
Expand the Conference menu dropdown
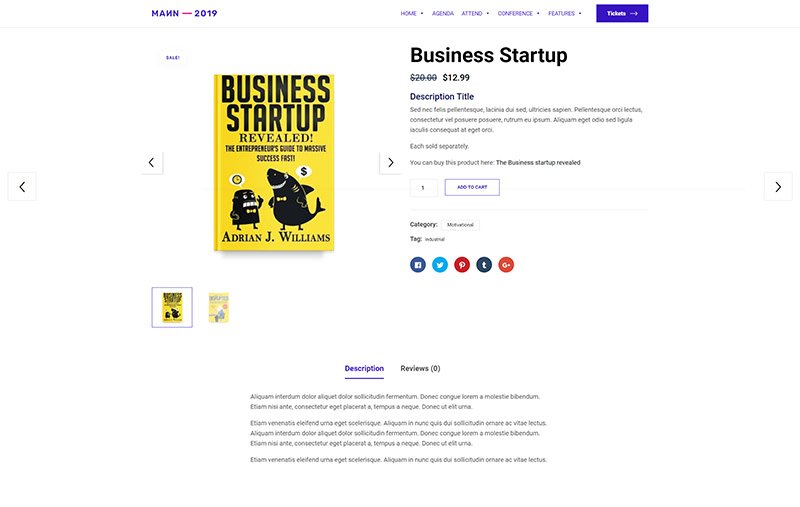[x=518, y=14]
